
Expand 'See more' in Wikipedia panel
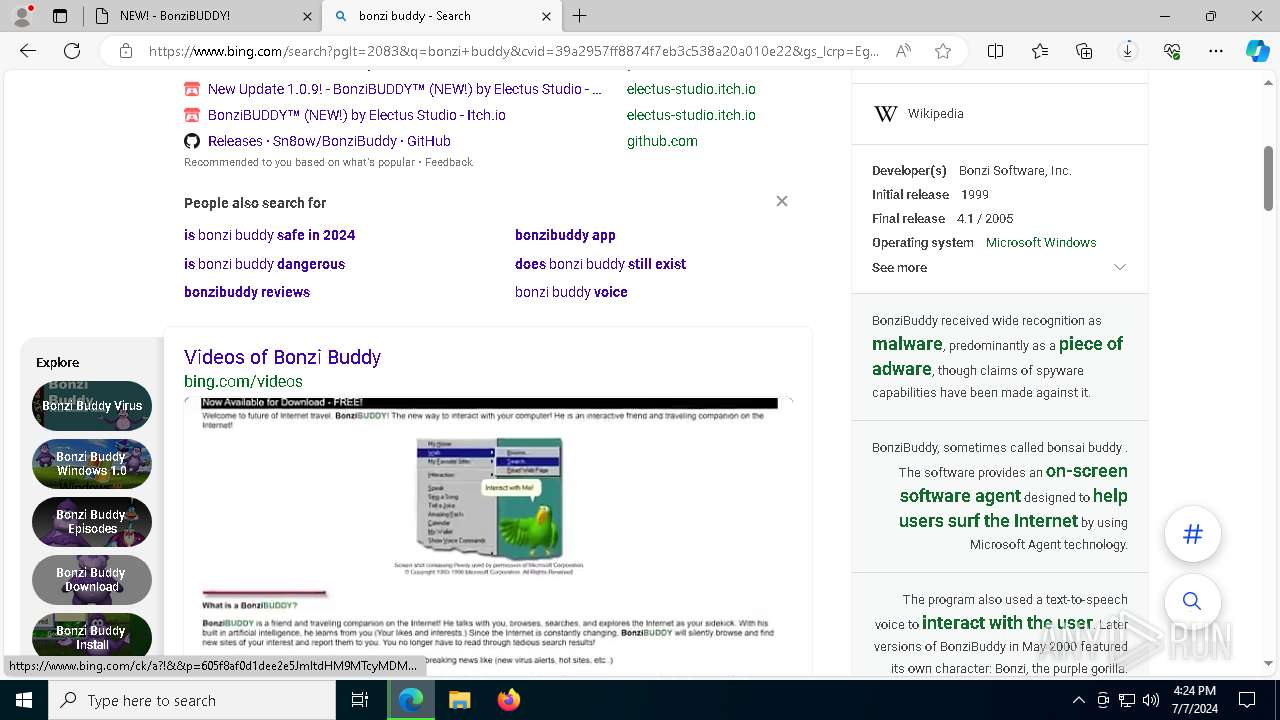click(1000, 267)
